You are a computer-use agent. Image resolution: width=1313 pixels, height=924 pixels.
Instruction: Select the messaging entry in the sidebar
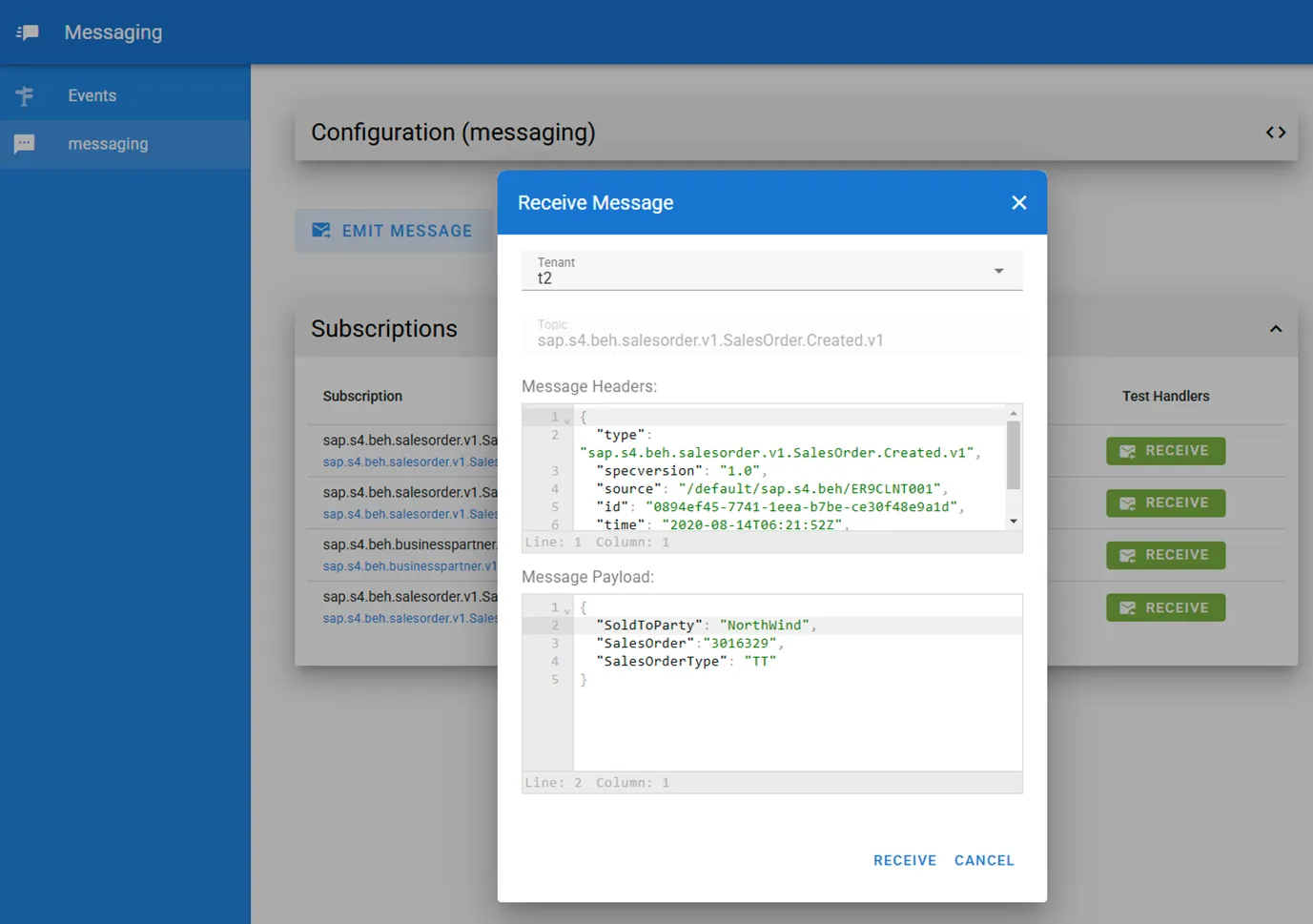pyautogui.click(x=108, y=143)
